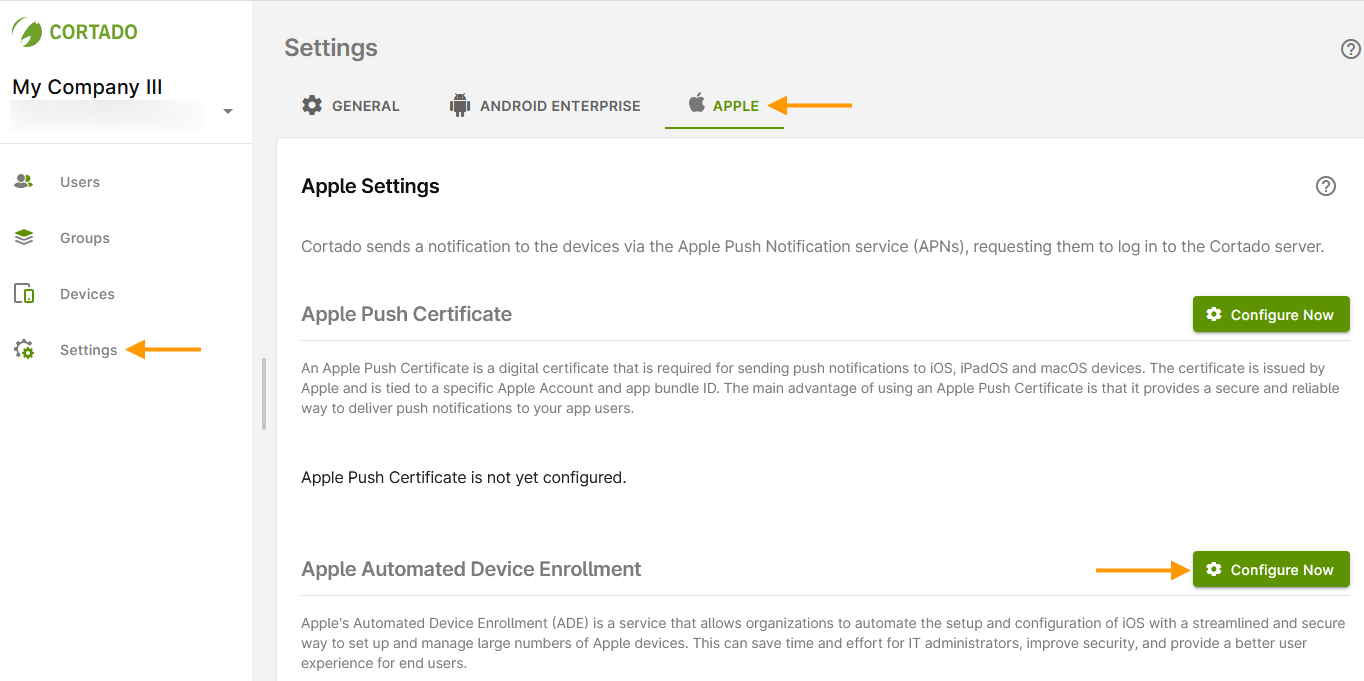Click the Android robot icon on the tab
This screenshot has height=681, width=1364.
[x=459, y=104]
